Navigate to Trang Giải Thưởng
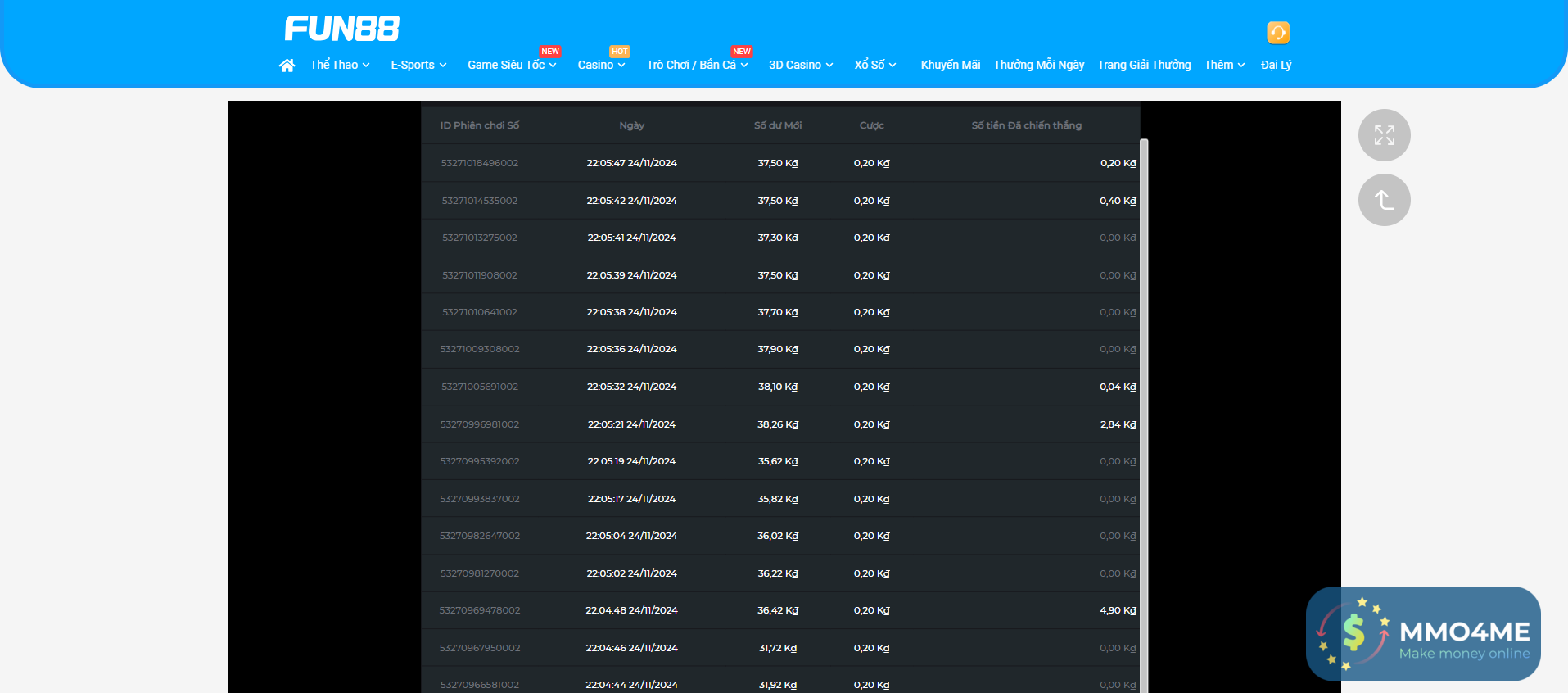Viewport: 1568px width, 693px height. coord(1144,66)
